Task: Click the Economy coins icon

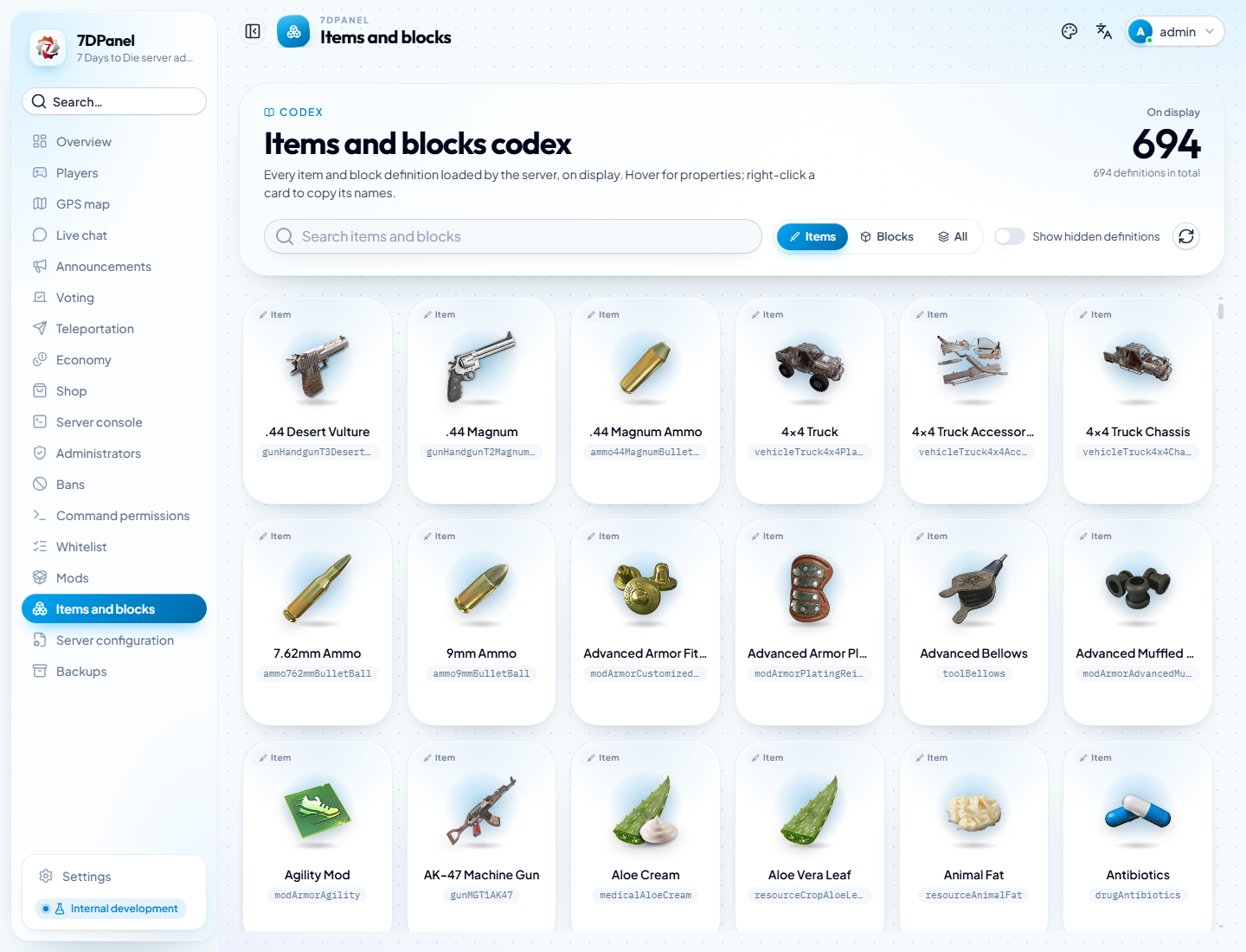Action: [40, 359]
